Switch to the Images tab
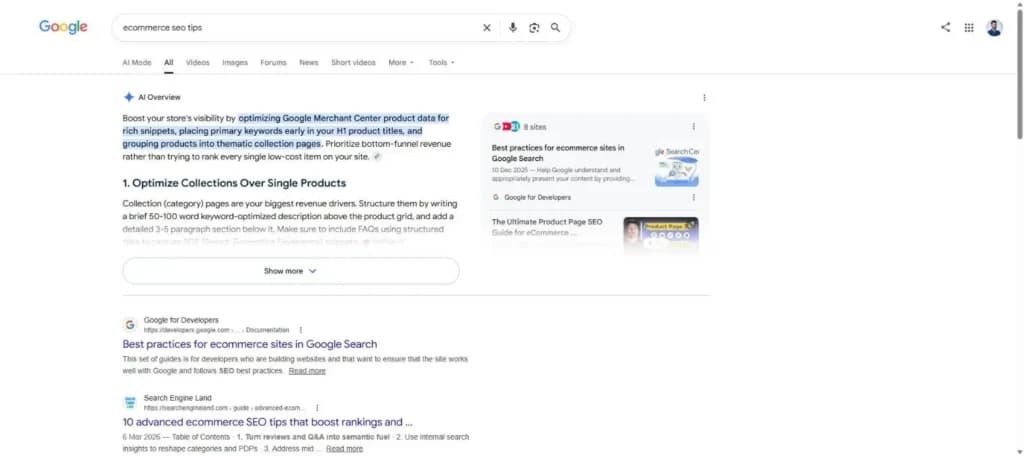 (x=235, y=63)
